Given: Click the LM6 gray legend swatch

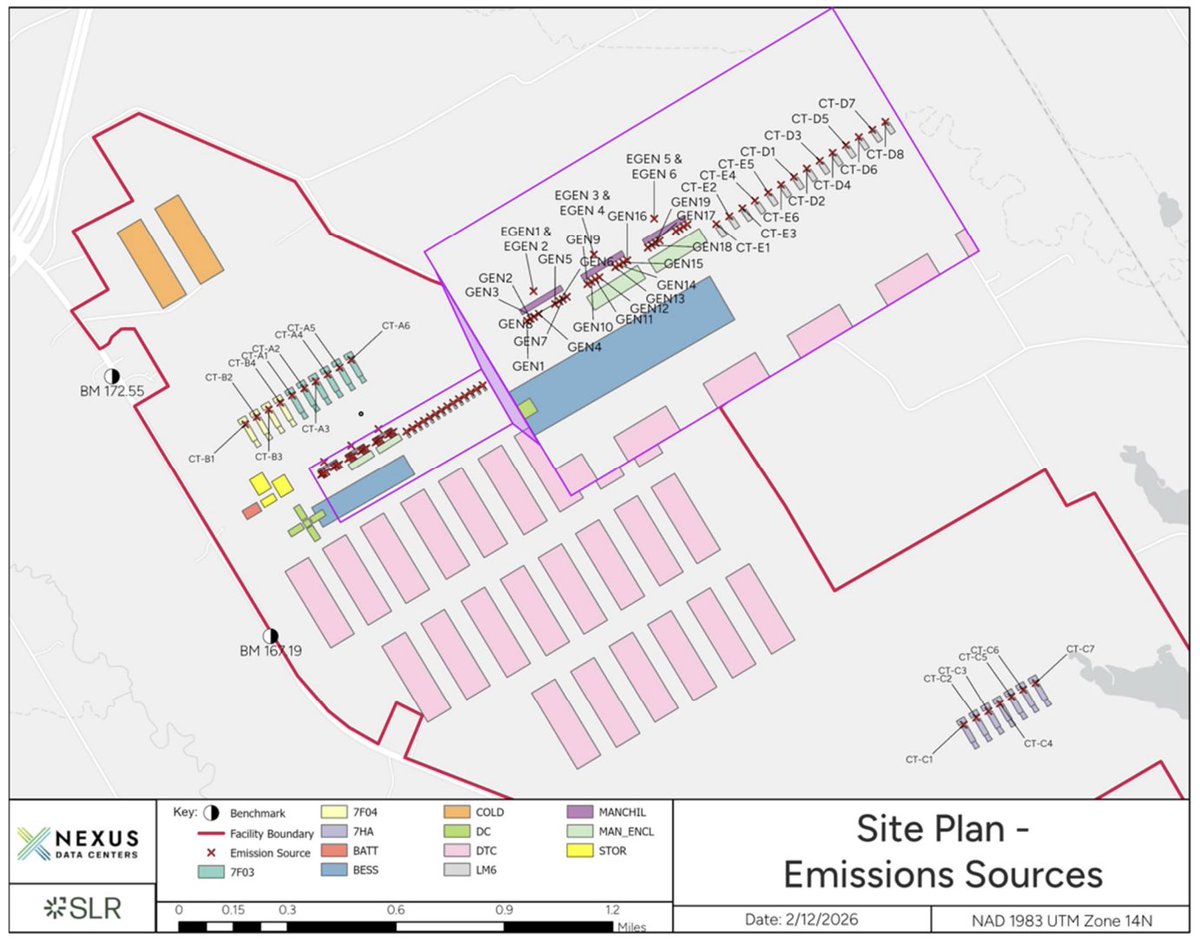Looking at the screenshot, I should click(x=459, y=871).
